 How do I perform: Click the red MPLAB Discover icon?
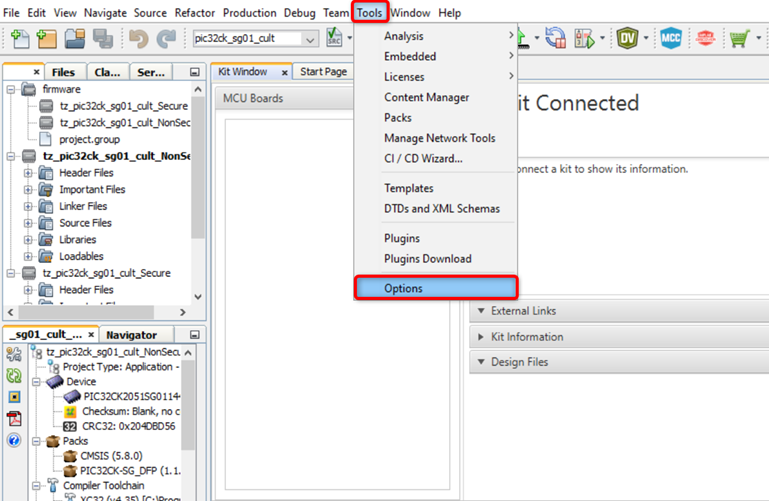tap(706, 38)
